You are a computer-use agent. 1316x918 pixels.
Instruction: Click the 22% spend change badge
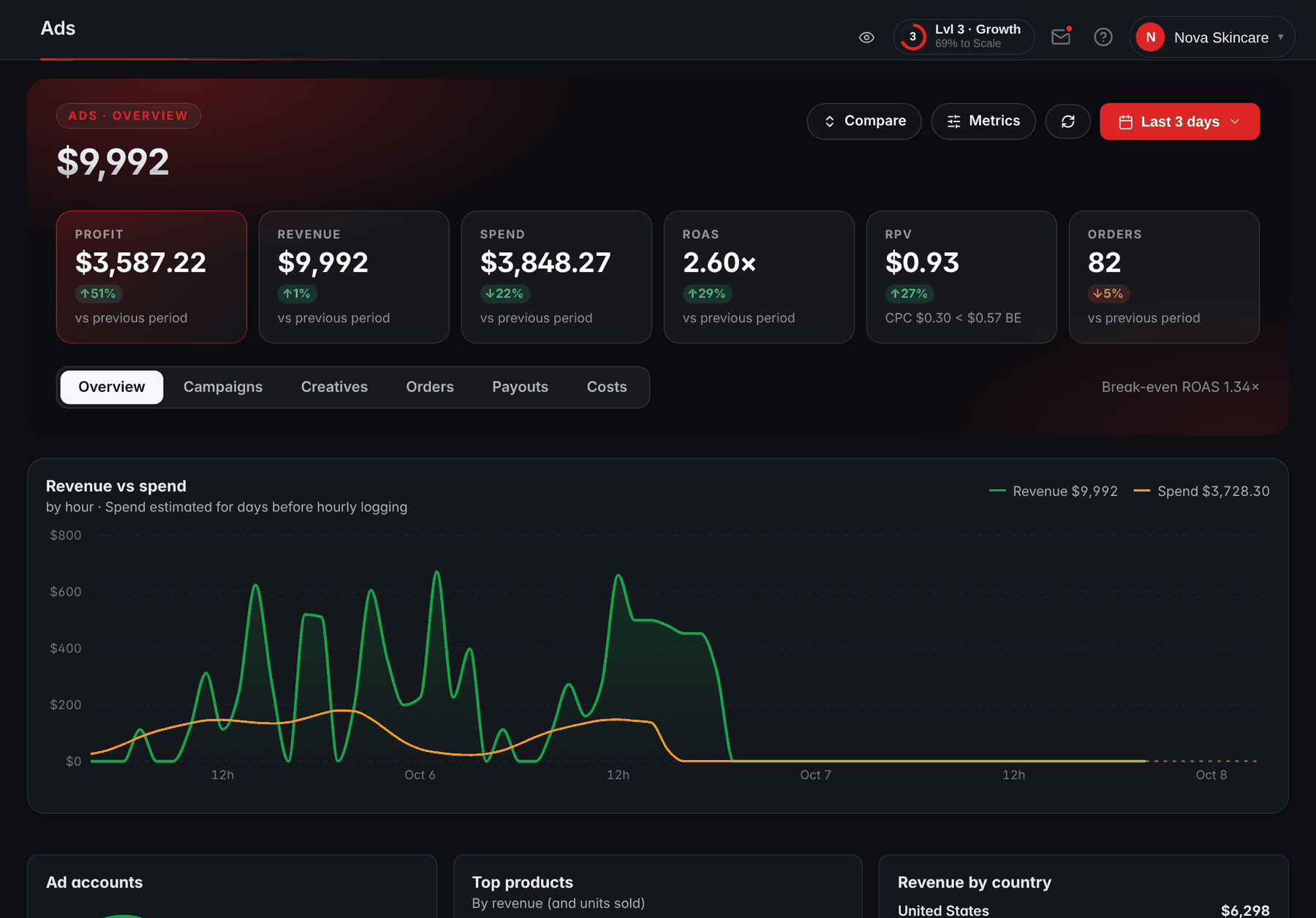tap(504, 294)
